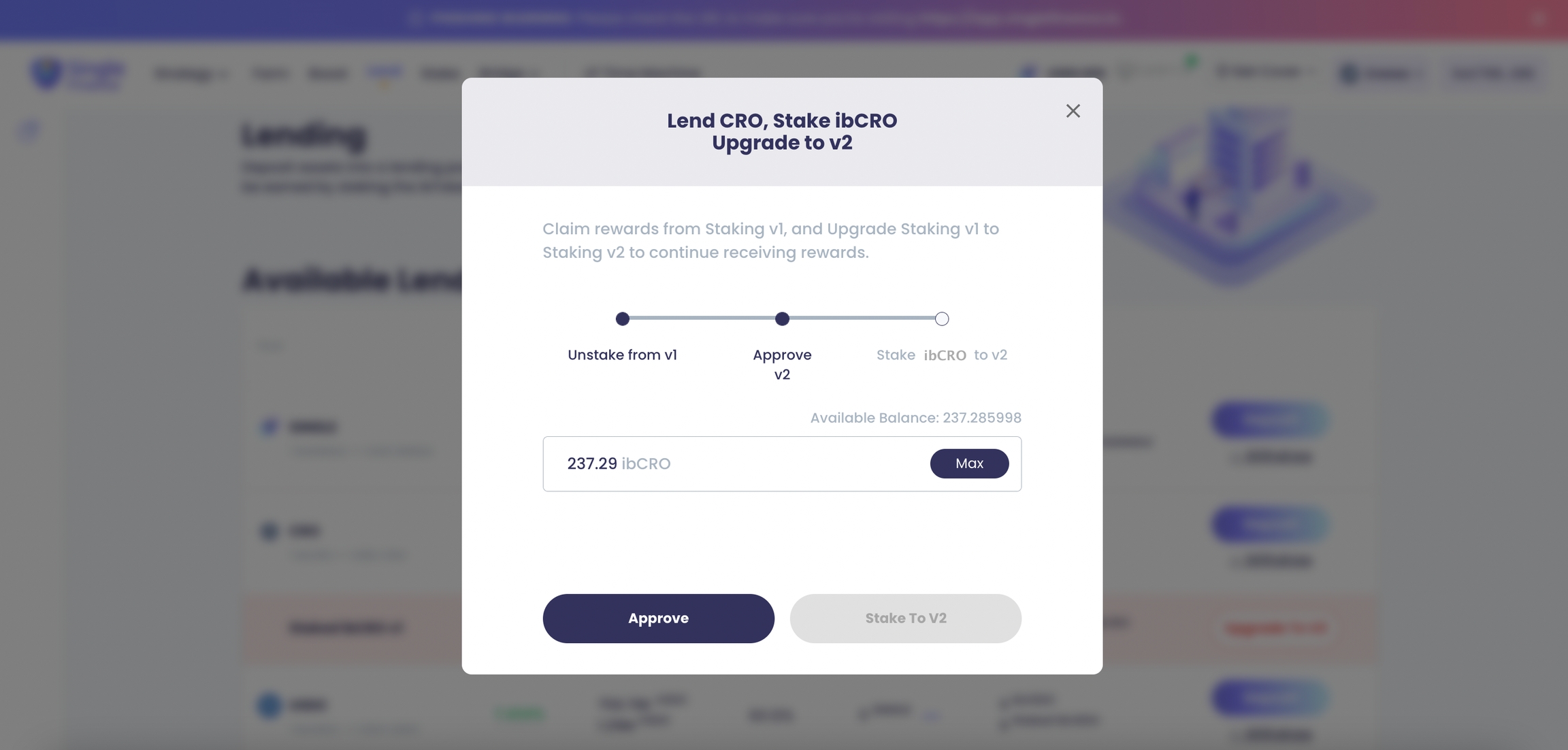
Task: Click the red Upgrade button in the highlighted row
Action: click(x=1275, y=627)
